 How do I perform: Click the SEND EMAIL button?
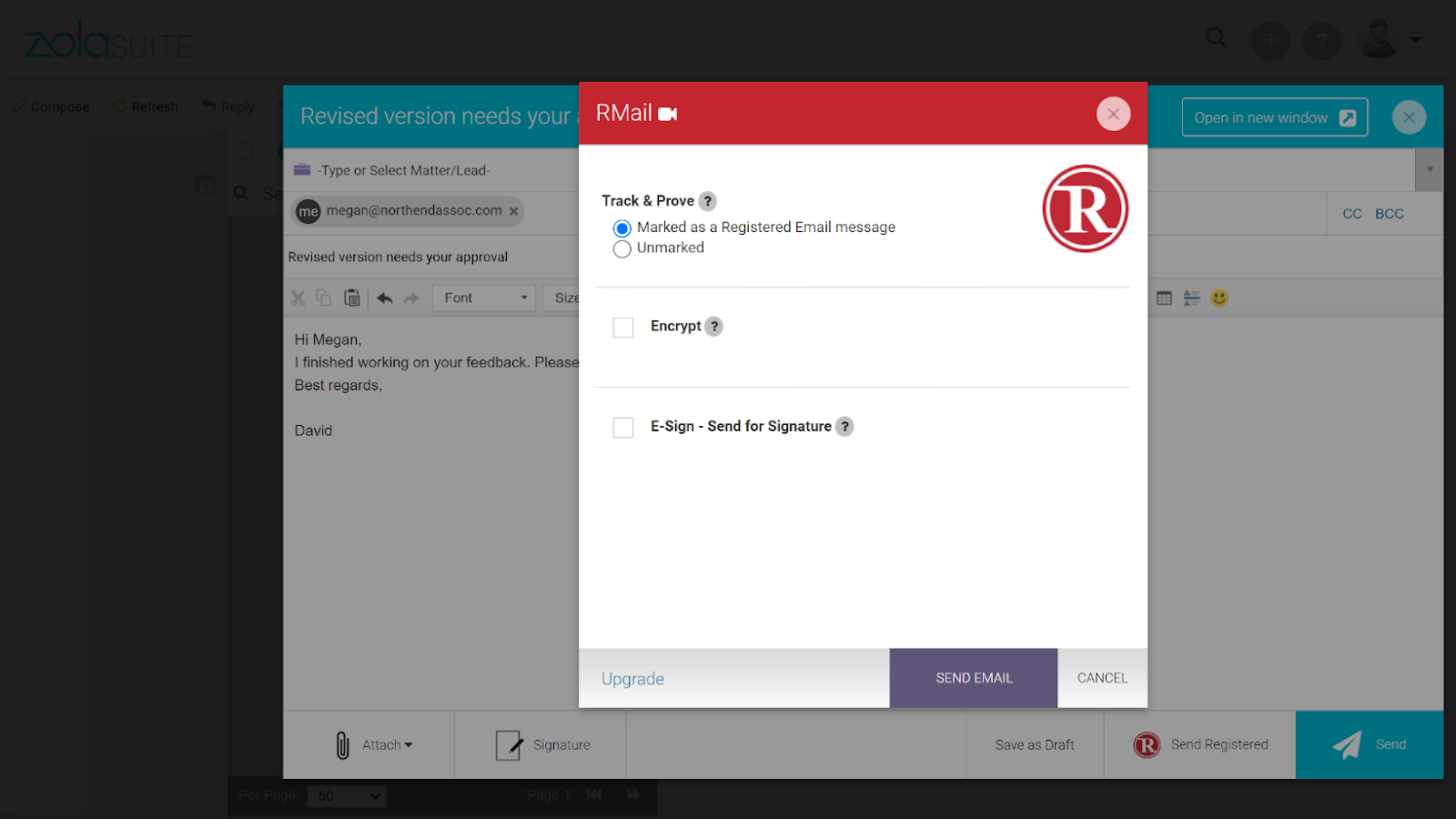coord(974,678)
